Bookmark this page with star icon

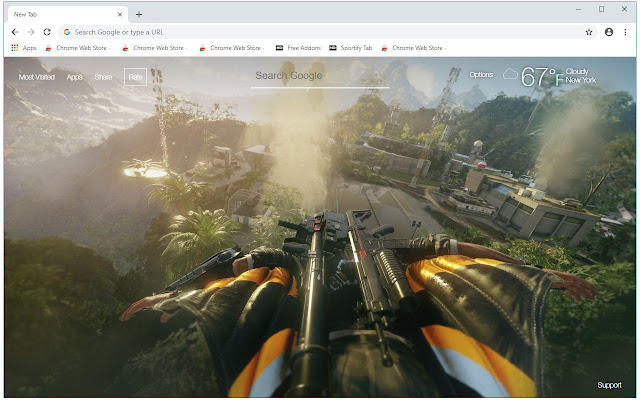click(589, 32)
